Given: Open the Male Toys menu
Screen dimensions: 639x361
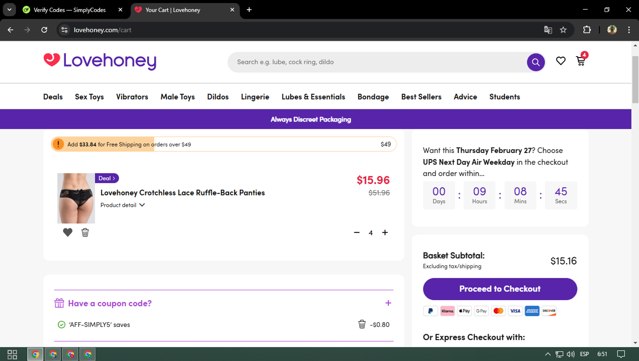Looking at the screenshot, I should tap(177, 97).
